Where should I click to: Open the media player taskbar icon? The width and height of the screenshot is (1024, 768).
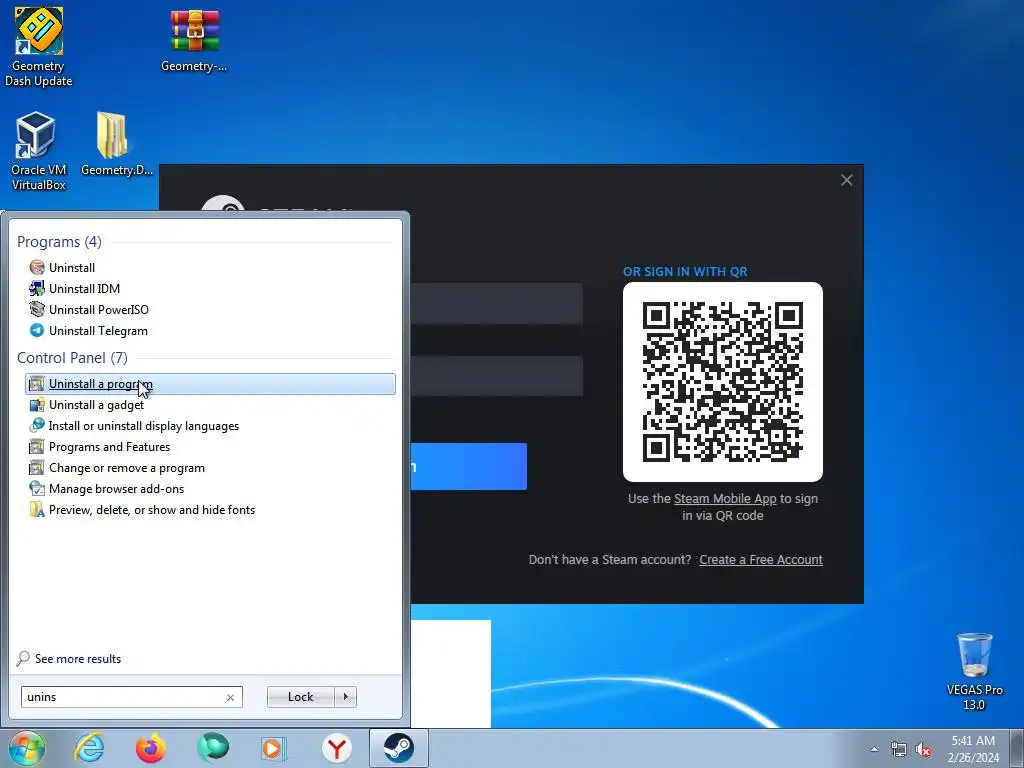point(274,748)
